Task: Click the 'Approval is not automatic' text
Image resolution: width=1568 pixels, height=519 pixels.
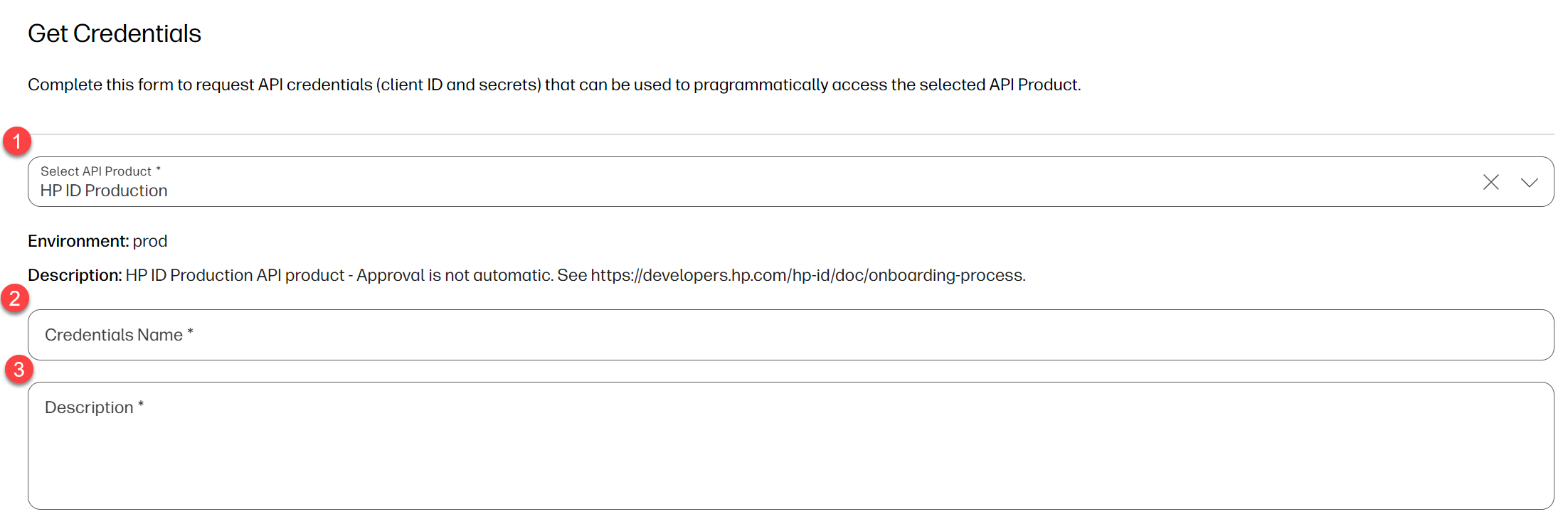Action: point(455,275)
